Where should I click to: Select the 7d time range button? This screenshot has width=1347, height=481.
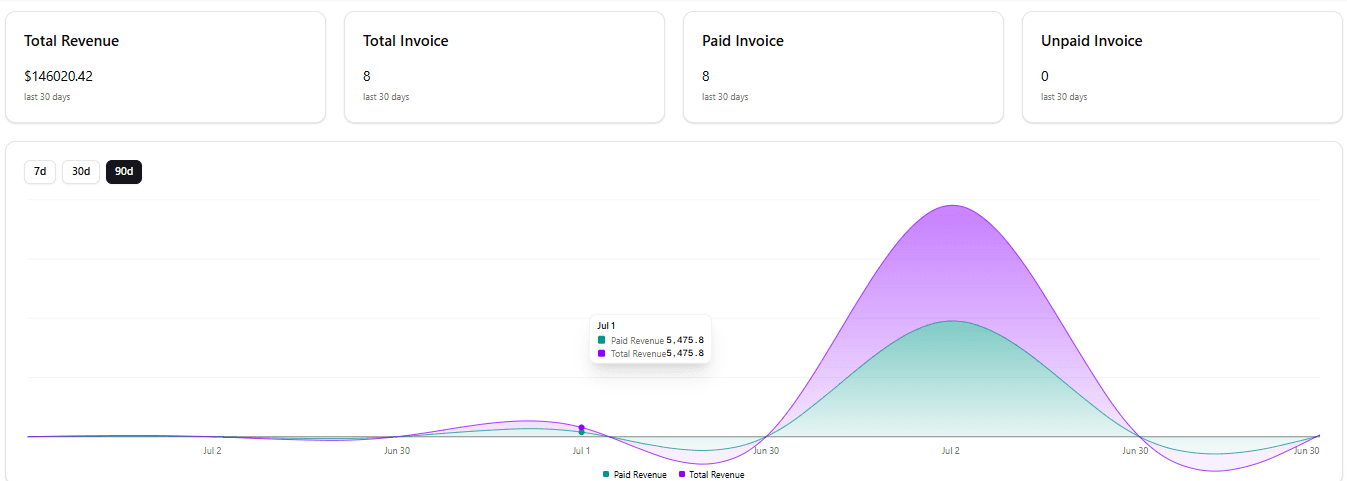click(x=40, y=172)
